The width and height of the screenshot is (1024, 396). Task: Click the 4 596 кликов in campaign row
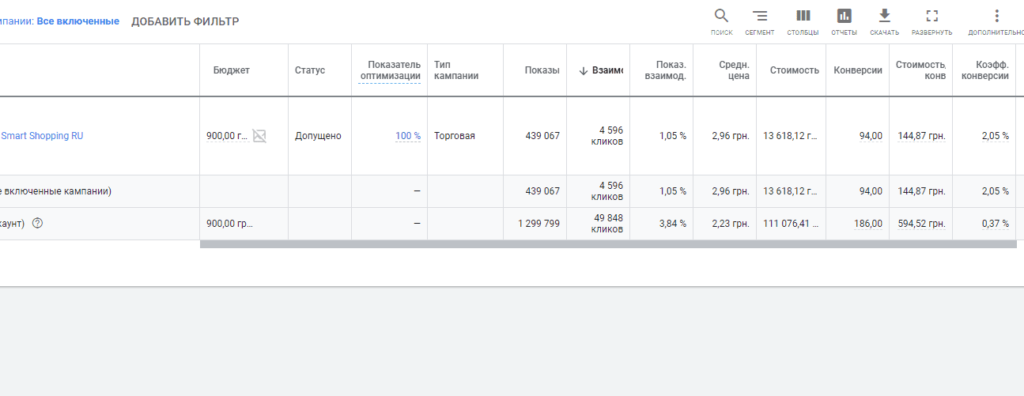[607, 136]
